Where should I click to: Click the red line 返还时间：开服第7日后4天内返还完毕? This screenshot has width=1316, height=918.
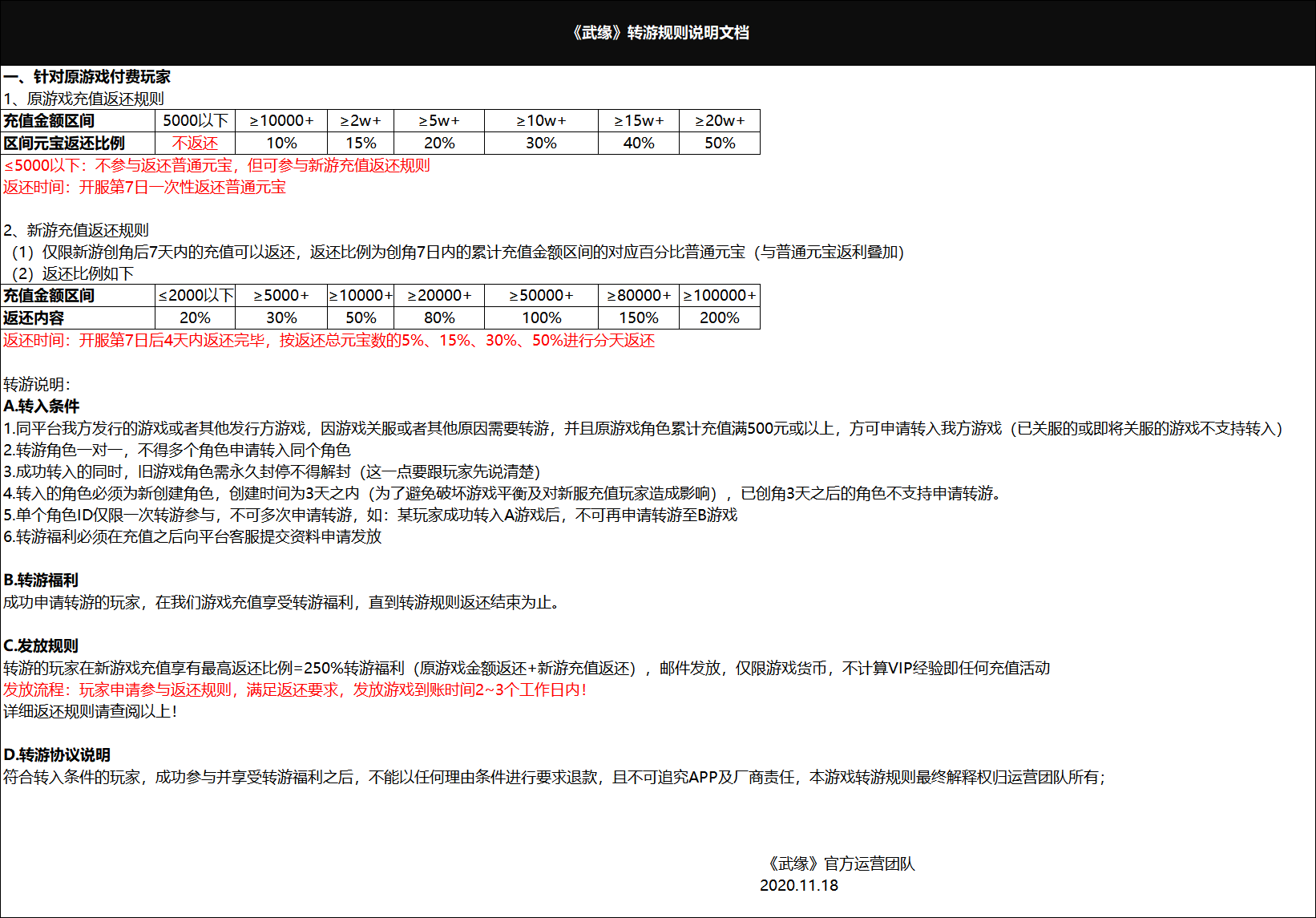[329, 340]
